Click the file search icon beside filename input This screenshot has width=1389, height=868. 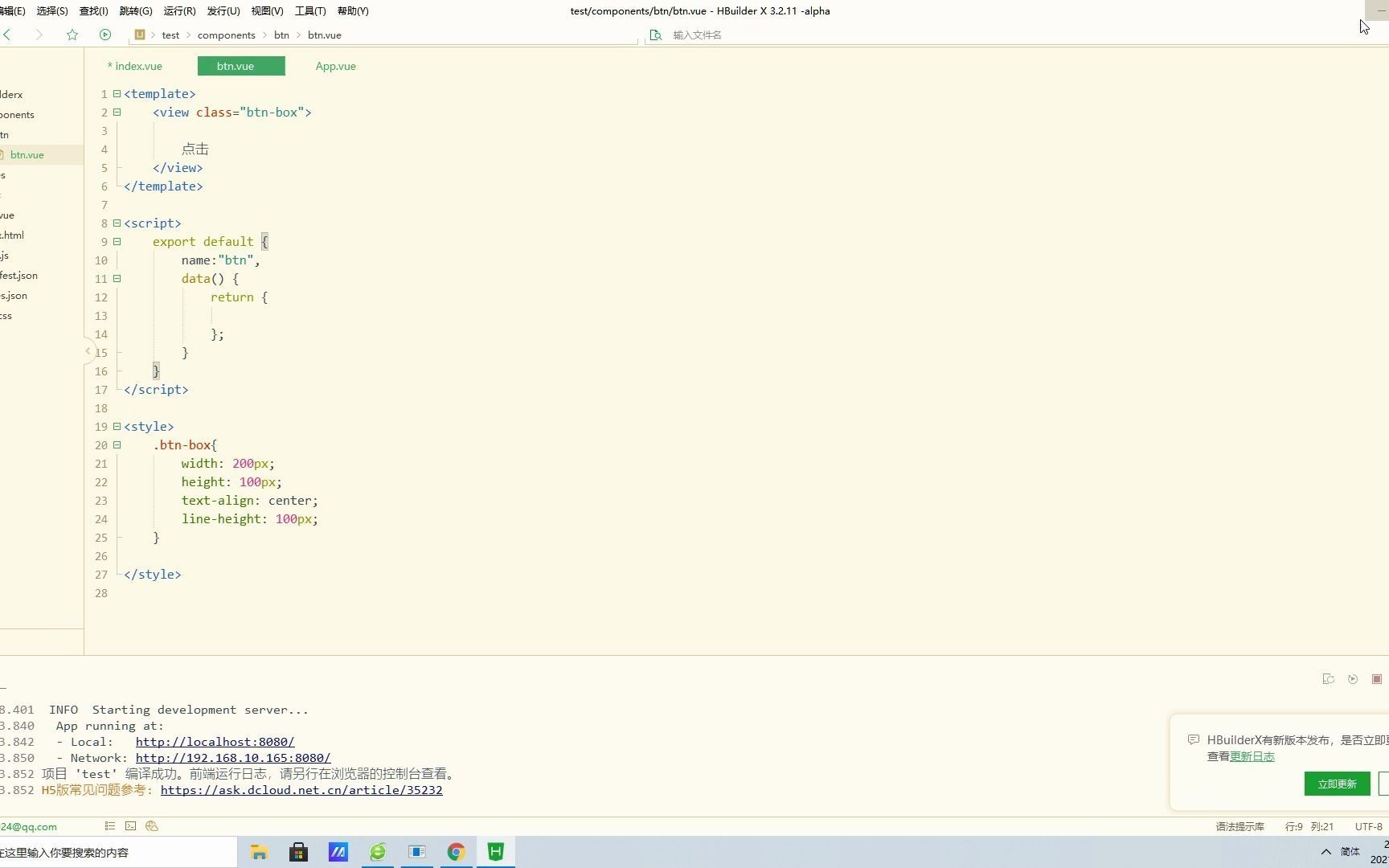point(656,35)
